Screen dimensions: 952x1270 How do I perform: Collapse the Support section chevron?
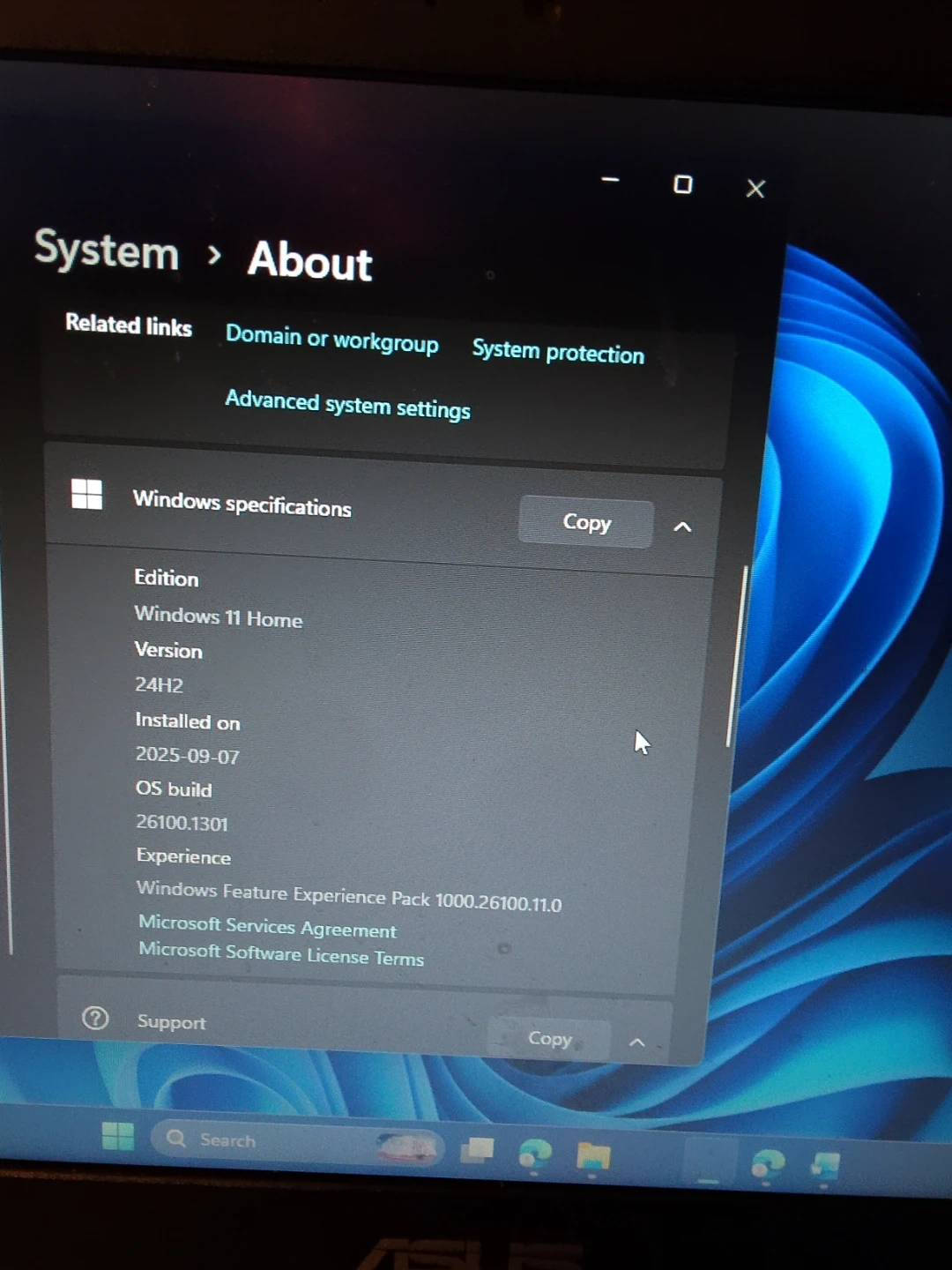click(x=636, y=1042)
